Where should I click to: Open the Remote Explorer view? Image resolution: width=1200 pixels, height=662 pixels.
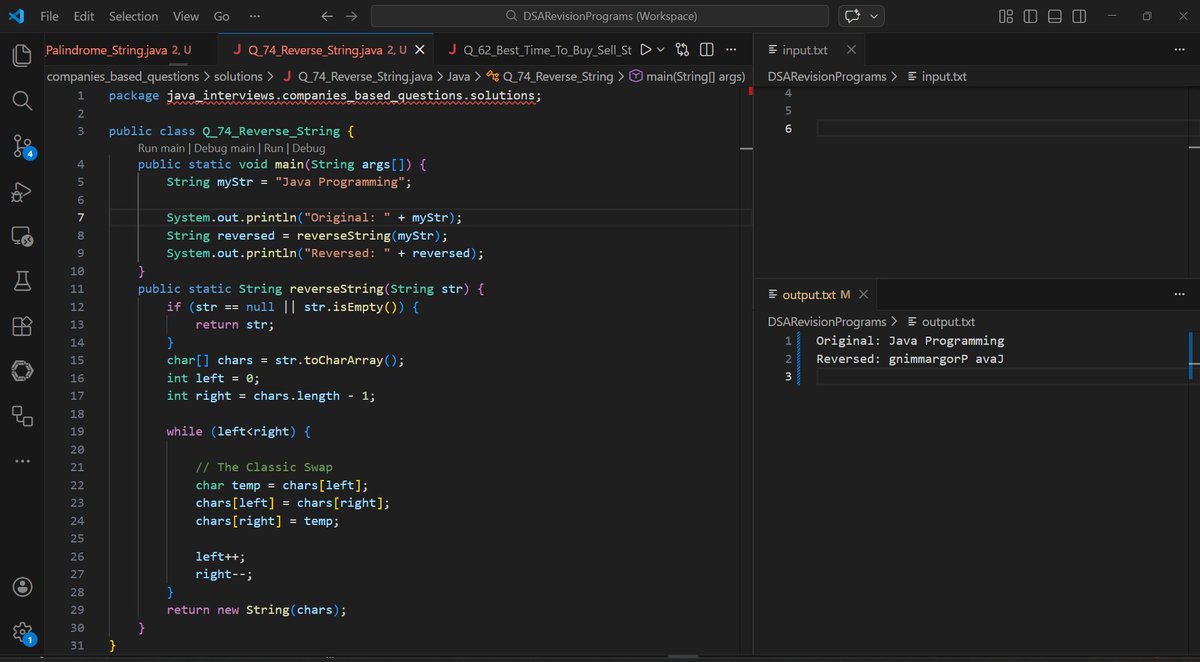pos(22,237)
